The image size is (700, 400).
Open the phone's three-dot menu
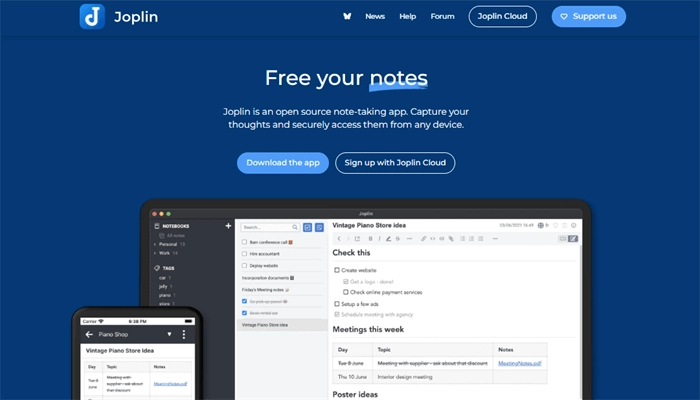(183, 334)
